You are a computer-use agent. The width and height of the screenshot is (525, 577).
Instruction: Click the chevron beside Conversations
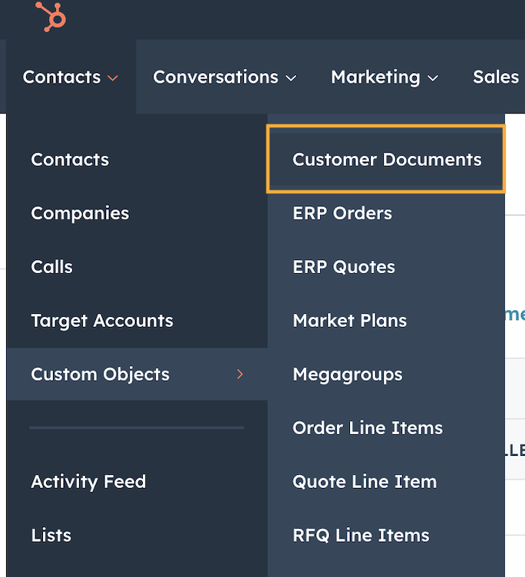point(291,78)
